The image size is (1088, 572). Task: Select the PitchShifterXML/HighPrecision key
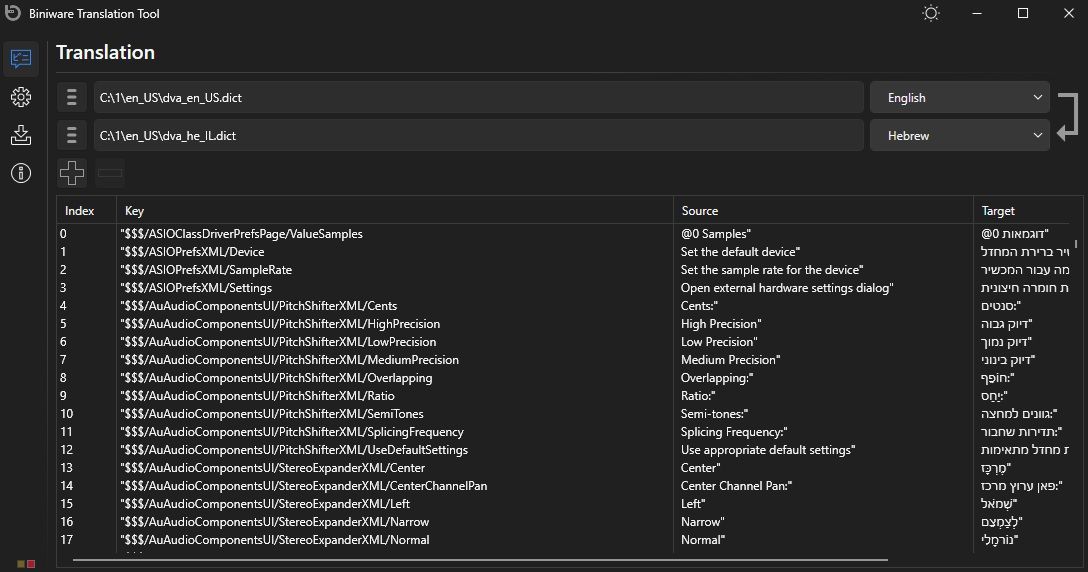click(x=280, y=324)
